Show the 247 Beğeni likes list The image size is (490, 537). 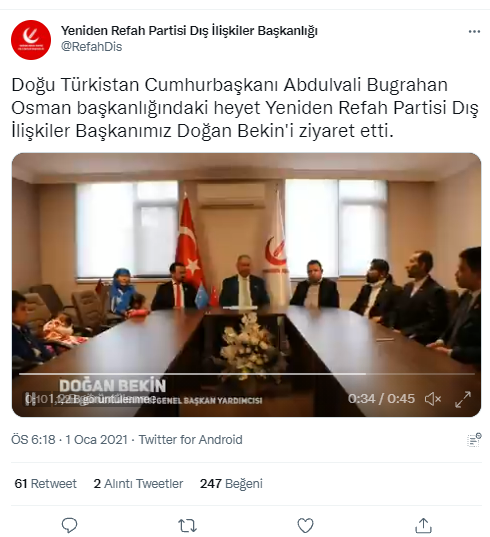click(x=231, y=484)
